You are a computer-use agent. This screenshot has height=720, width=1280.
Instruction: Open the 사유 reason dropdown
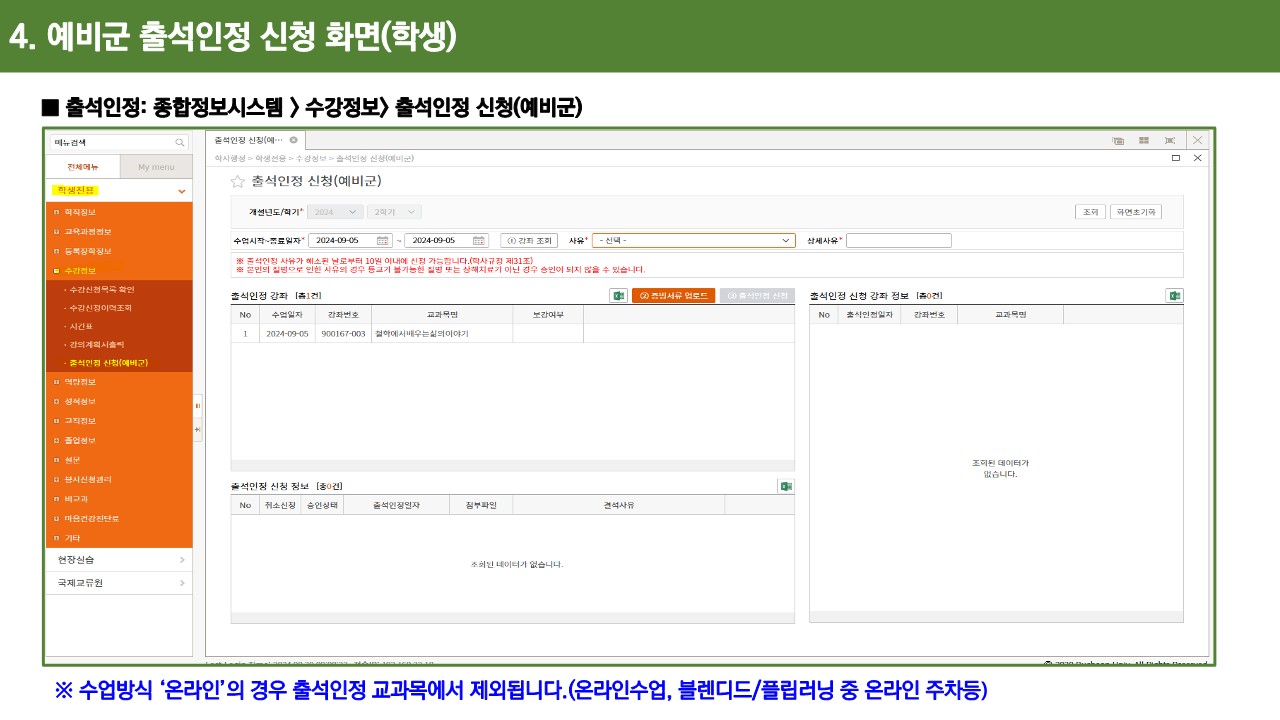coord(693,240)
